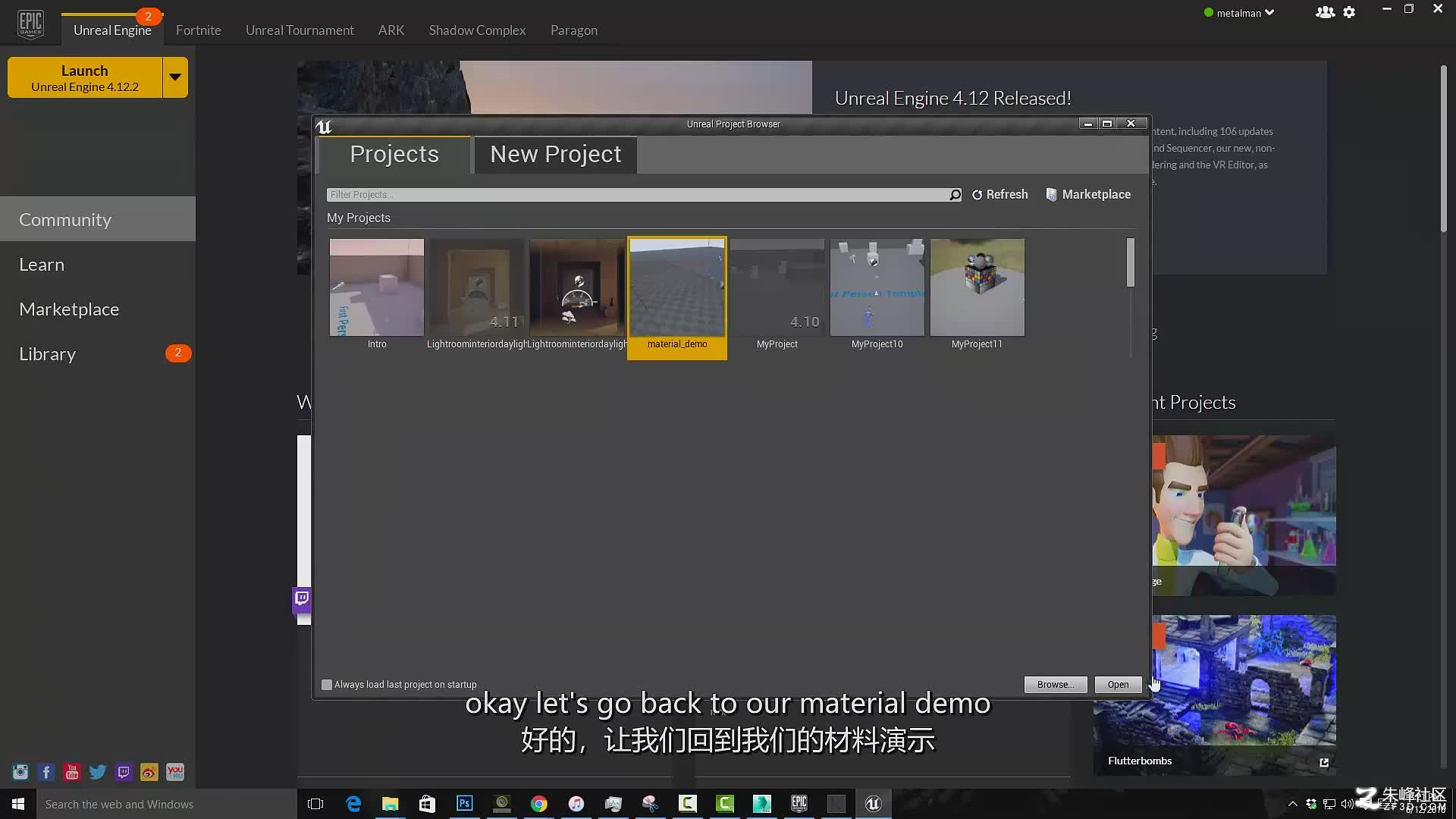Click the Search the web and Windows box
This screenshot has height=819, width=1456.
pyautogui.click(x=167, y=804)
